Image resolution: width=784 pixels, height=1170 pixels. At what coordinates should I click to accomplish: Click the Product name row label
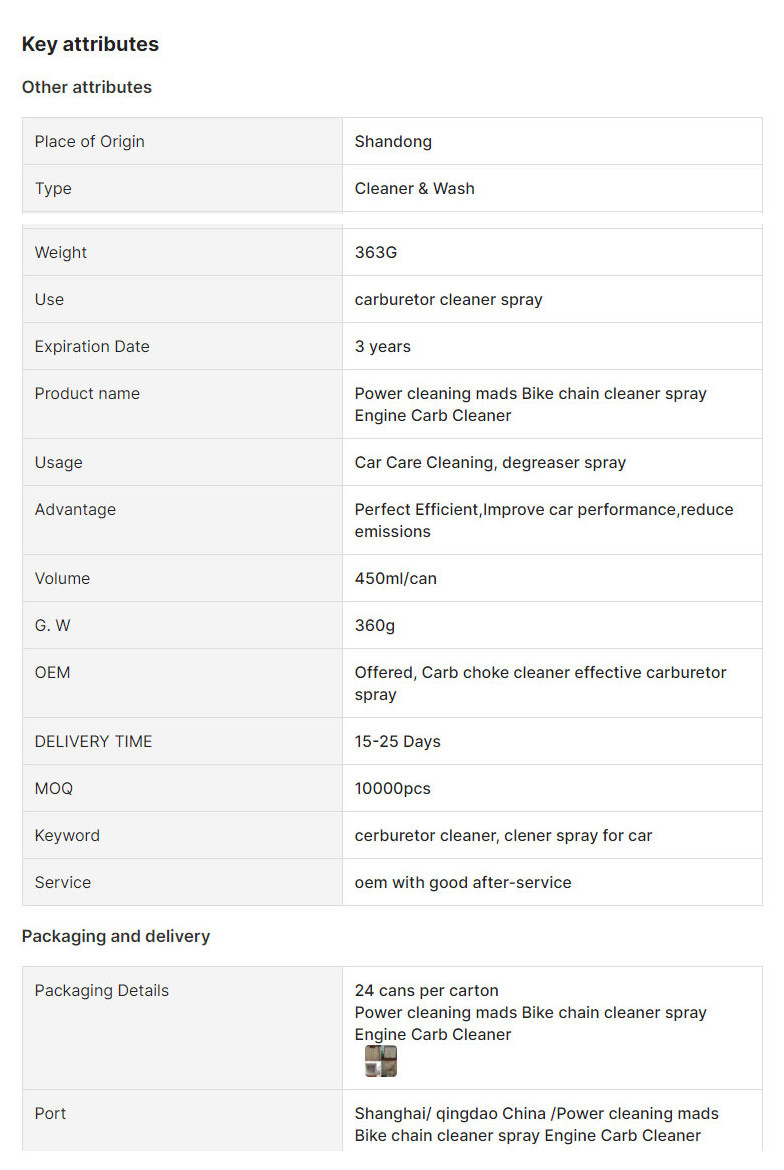pyautogui.click(x=87, y=394)
